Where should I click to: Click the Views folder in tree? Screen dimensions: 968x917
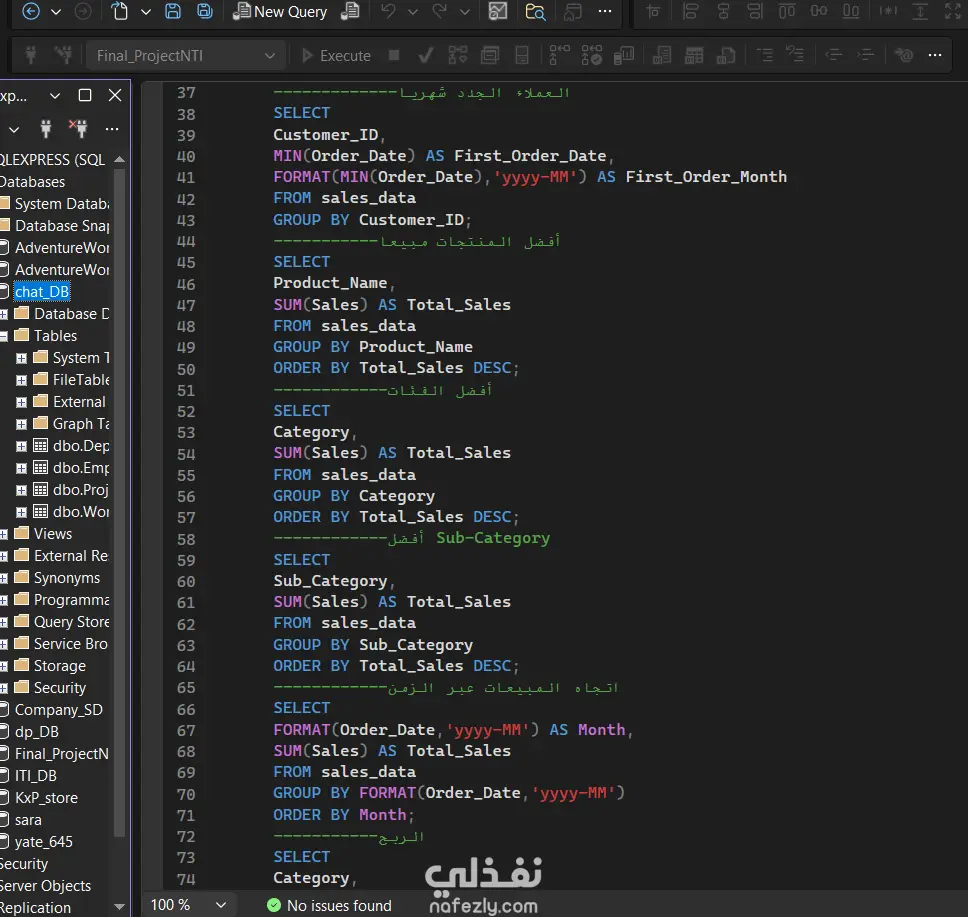click(53, 534)
